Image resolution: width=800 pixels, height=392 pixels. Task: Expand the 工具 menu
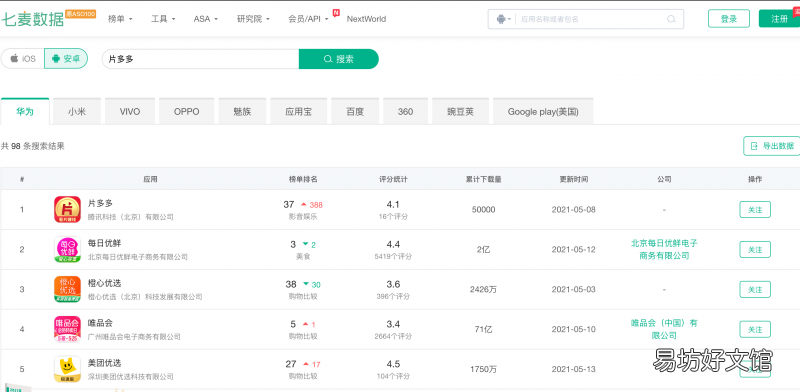click(163, 19)
